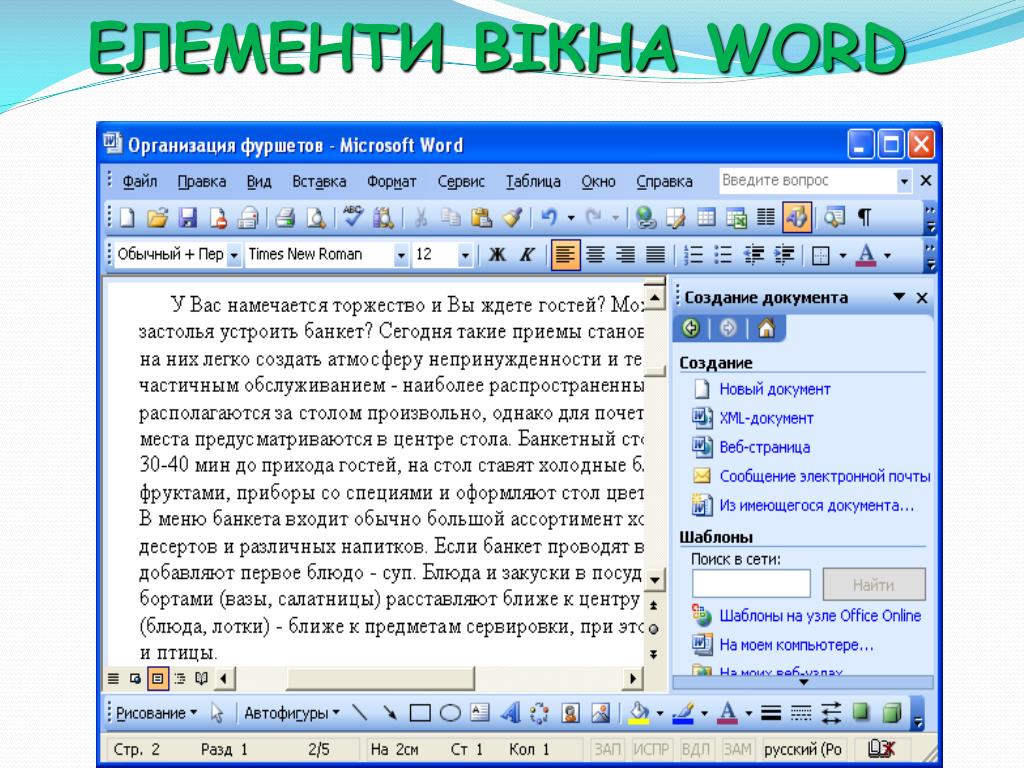Click the Insert Table icon
This screenshot has width=1024, height=768.
tap(706, 217)
